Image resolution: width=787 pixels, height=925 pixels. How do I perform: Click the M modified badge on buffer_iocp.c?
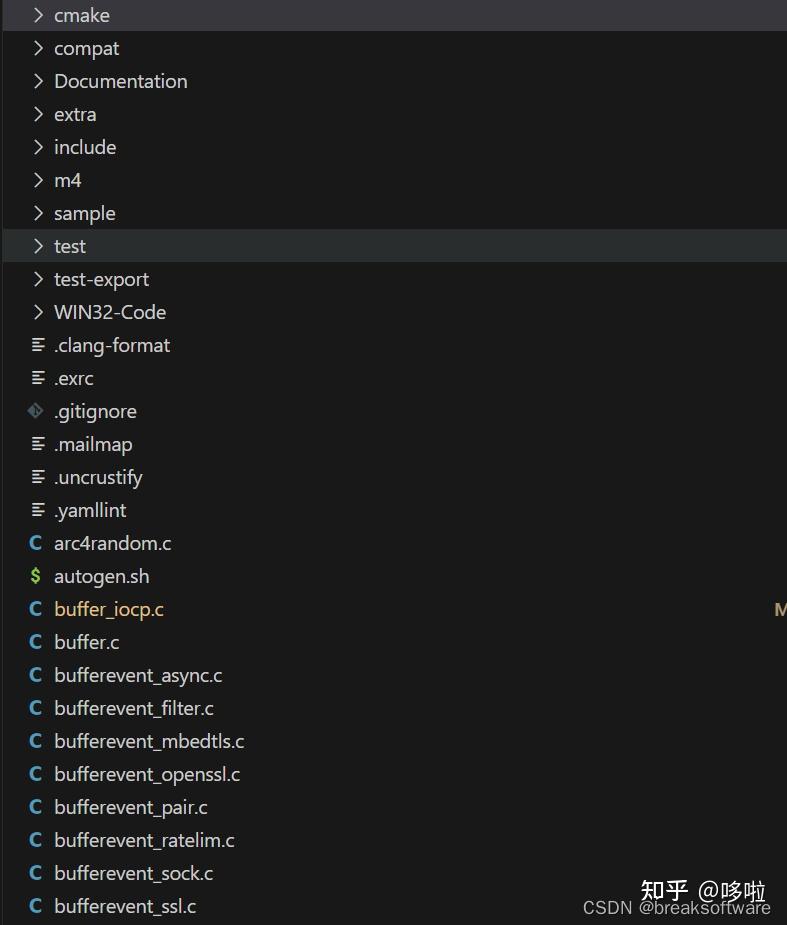[x=781, y=609]
